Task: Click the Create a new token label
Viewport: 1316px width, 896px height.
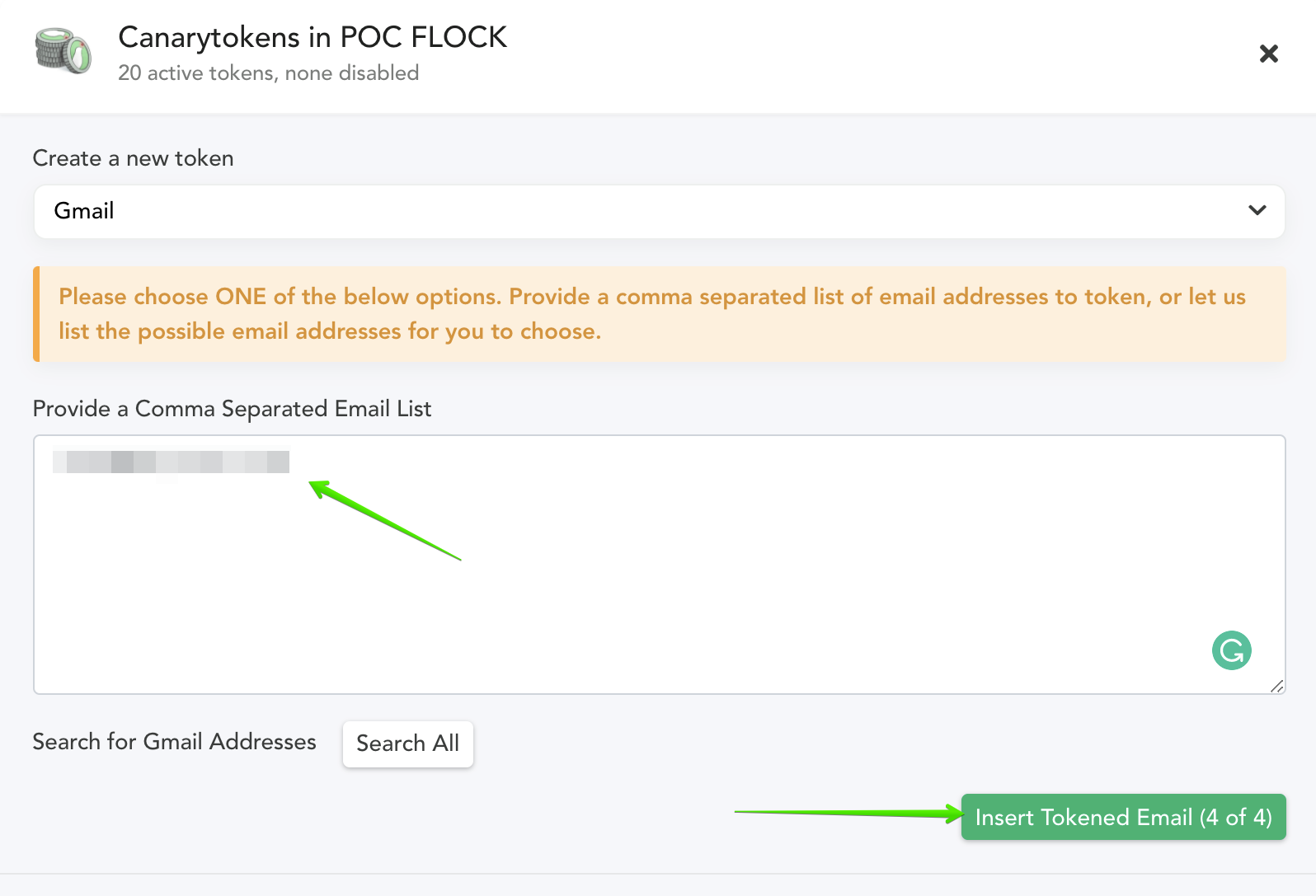Action: (x=134, y=158)
